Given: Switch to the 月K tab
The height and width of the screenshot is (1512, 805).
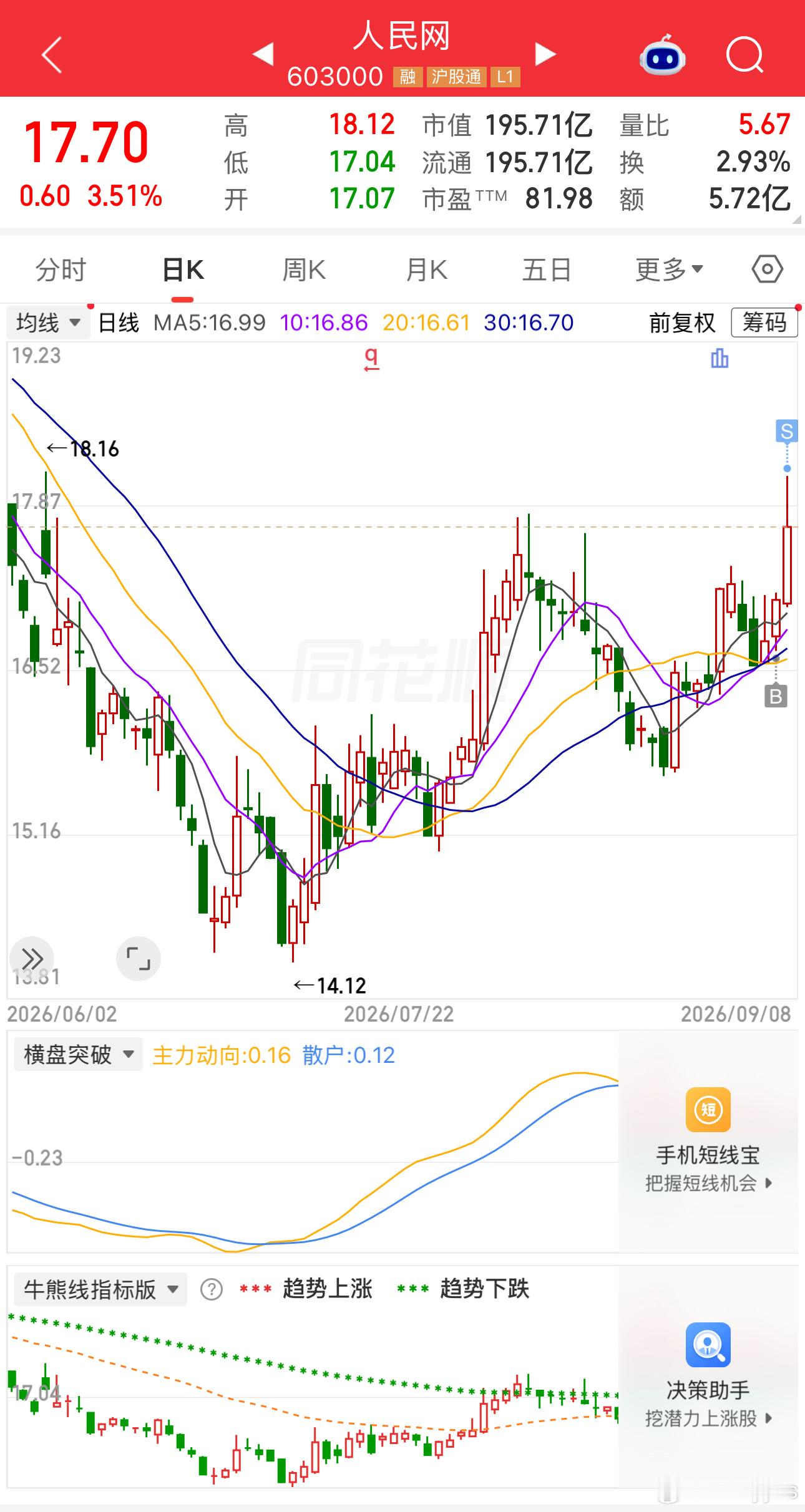Looking at the screenshot, I should coord(427,270).
